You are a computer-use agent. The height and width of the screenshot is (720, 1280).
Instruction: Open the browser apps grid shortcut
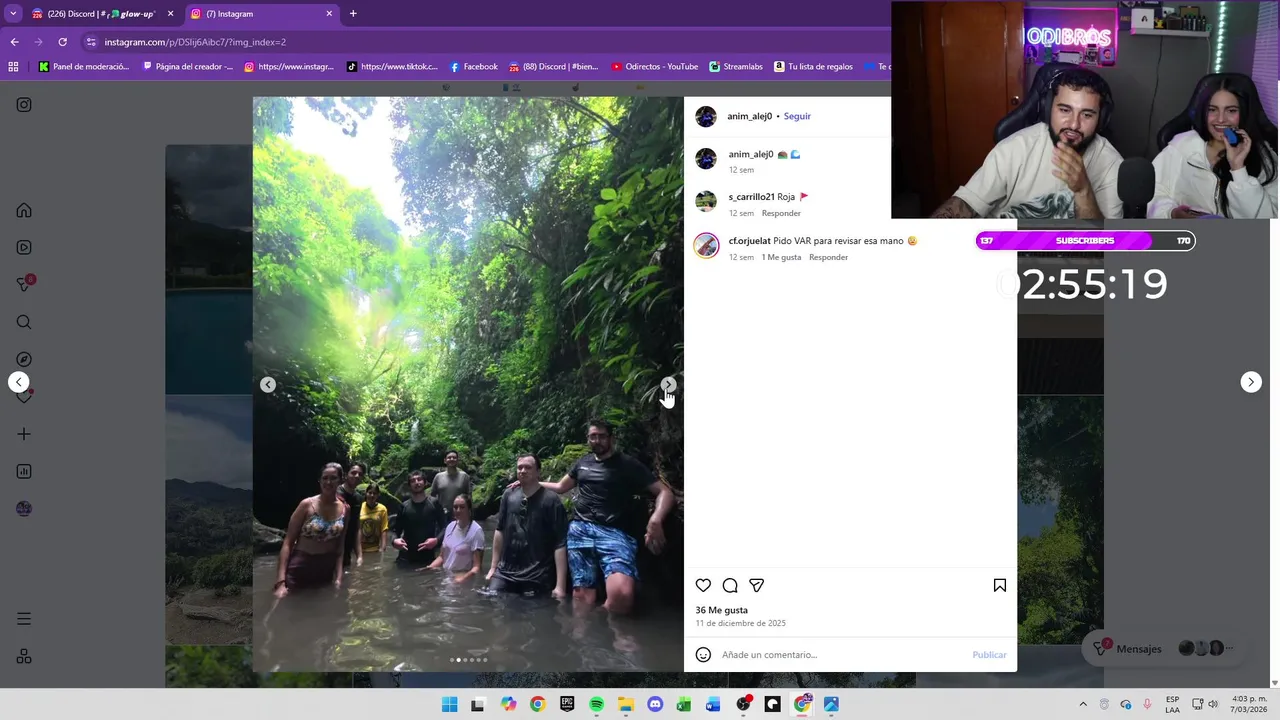pyautogui.click(x=13, y=67)
